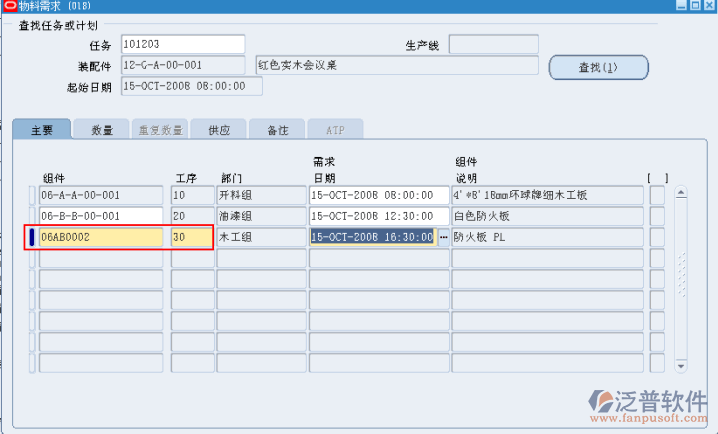Click the 任务 field containing 101203
The width and height of the screenshot is (718, 434).
click(182, 44)
